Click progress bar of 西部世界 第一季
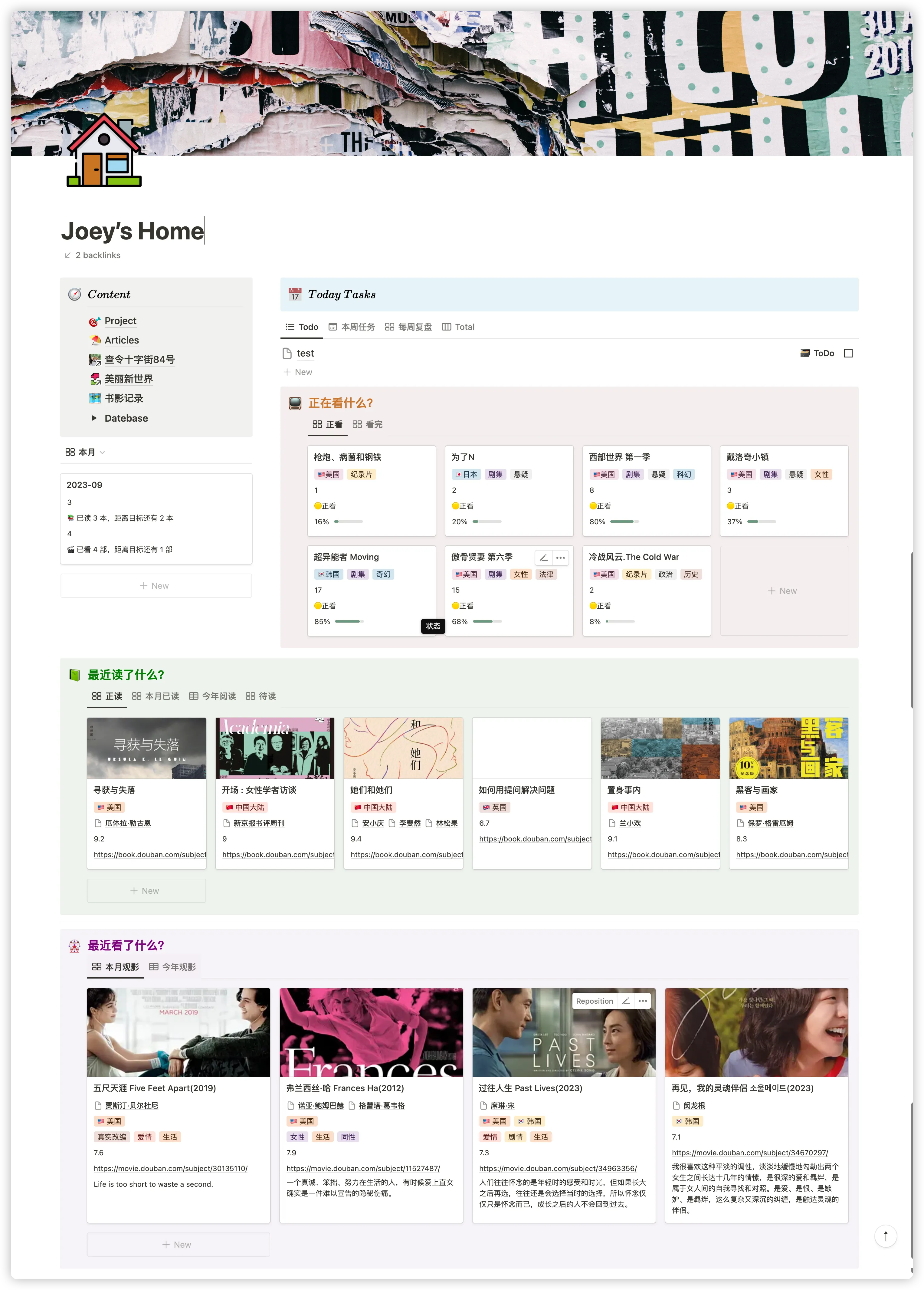The width and height of the screenshot is (924, 1290). [624, 522]
